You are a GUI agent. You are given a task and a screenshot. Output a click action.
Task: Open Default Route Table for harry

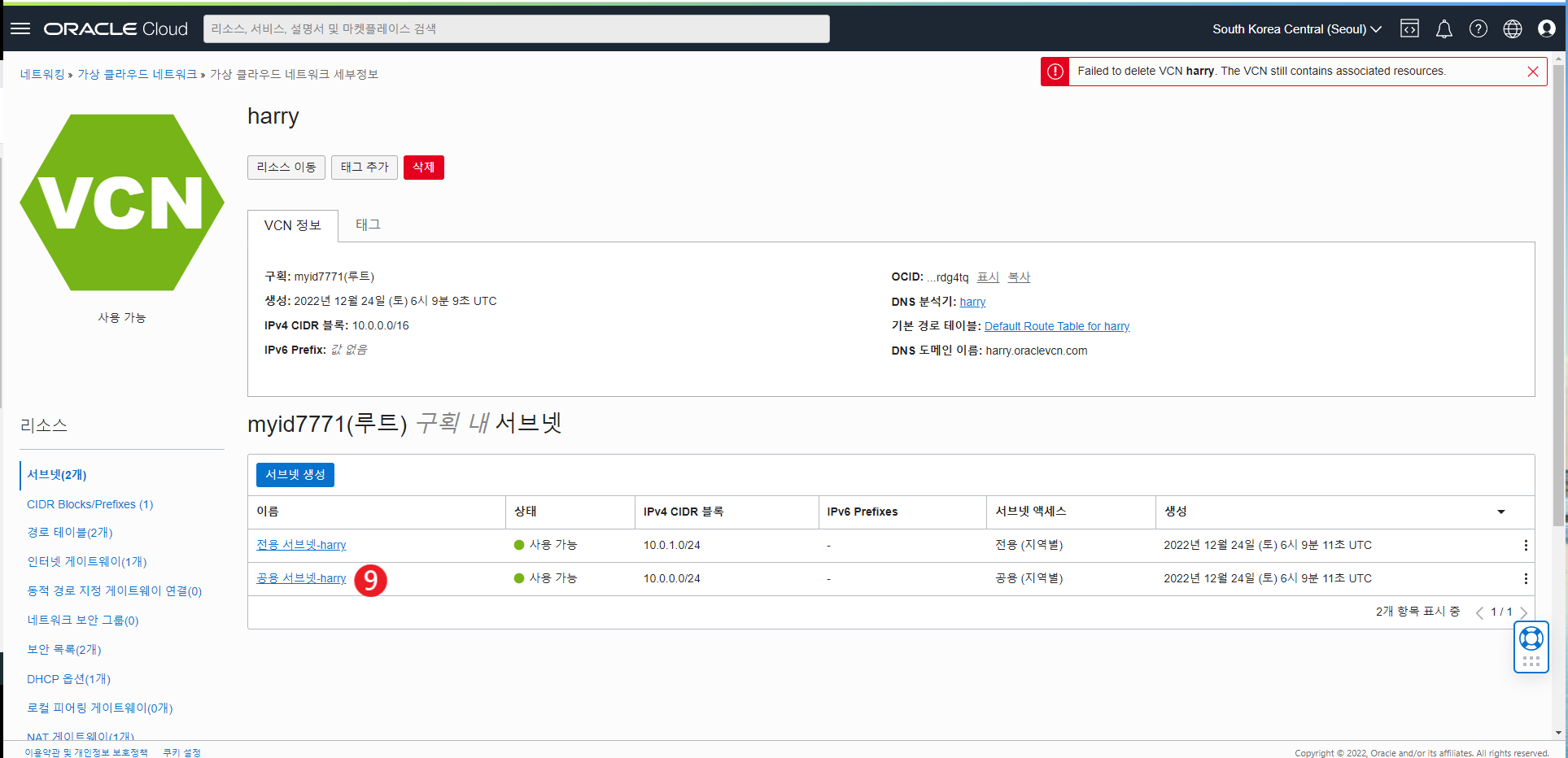pos(1057,326)
